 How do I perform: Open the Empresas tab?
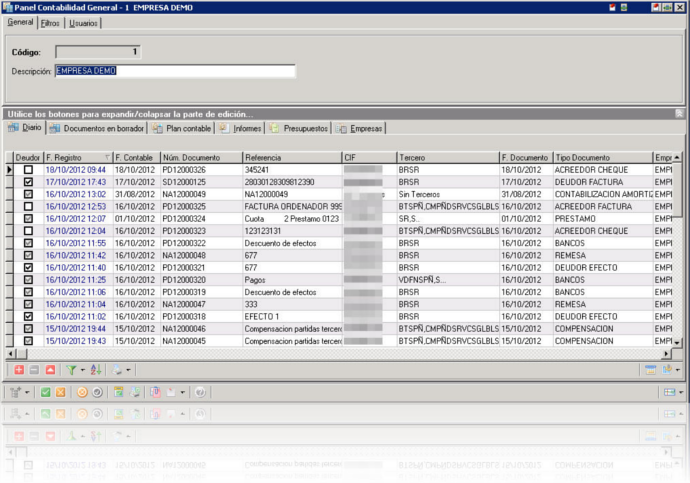click(x=359, y=128)
